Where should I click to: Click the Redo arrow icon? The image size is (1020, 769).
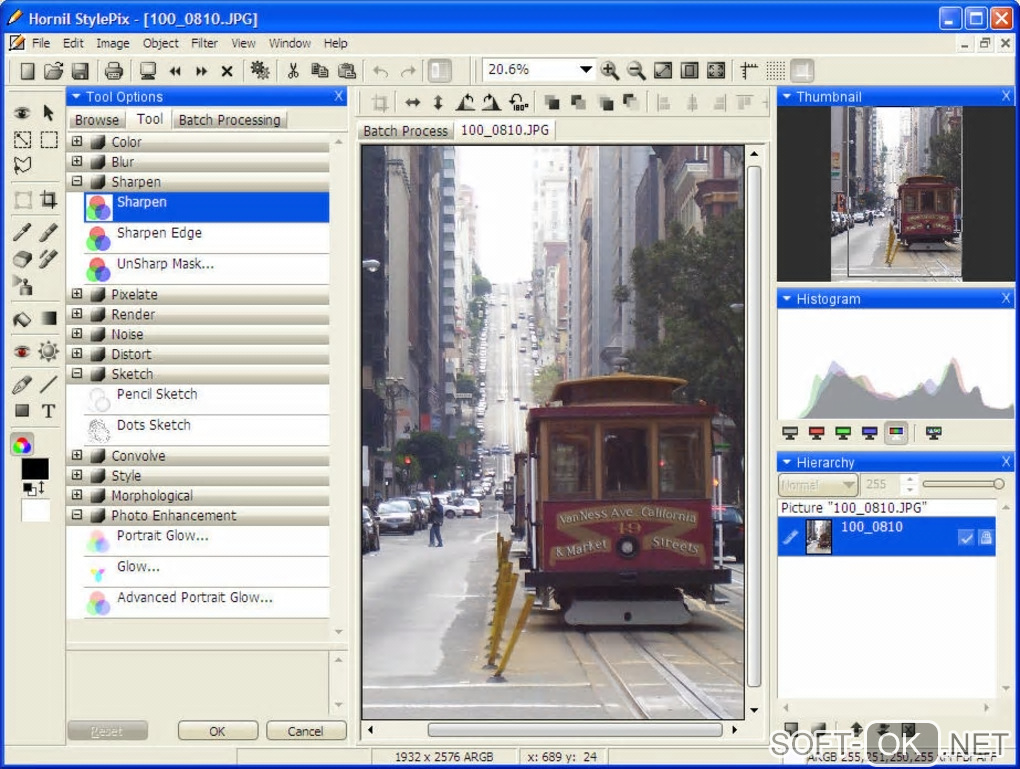click(408, 71)
